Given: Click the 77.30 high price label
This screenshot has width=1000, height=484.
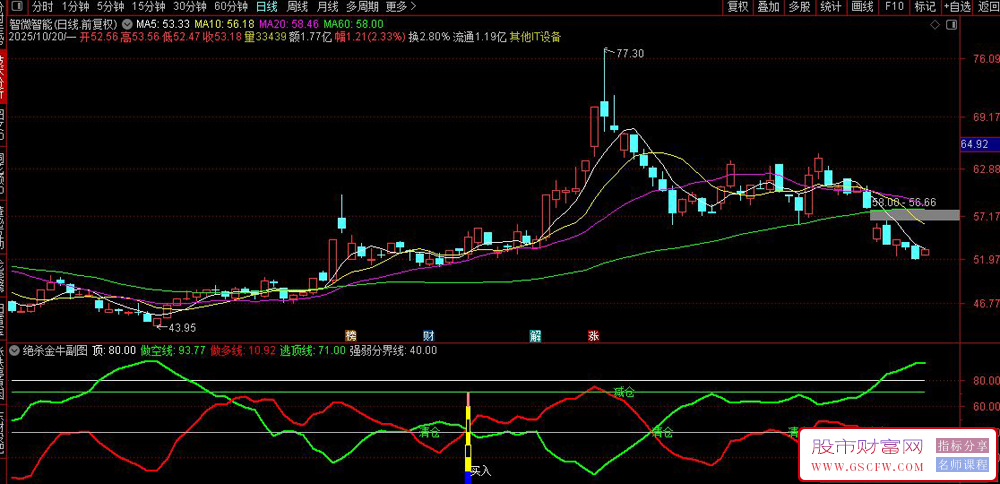Looking at the screenshot, I should (629, 53).
